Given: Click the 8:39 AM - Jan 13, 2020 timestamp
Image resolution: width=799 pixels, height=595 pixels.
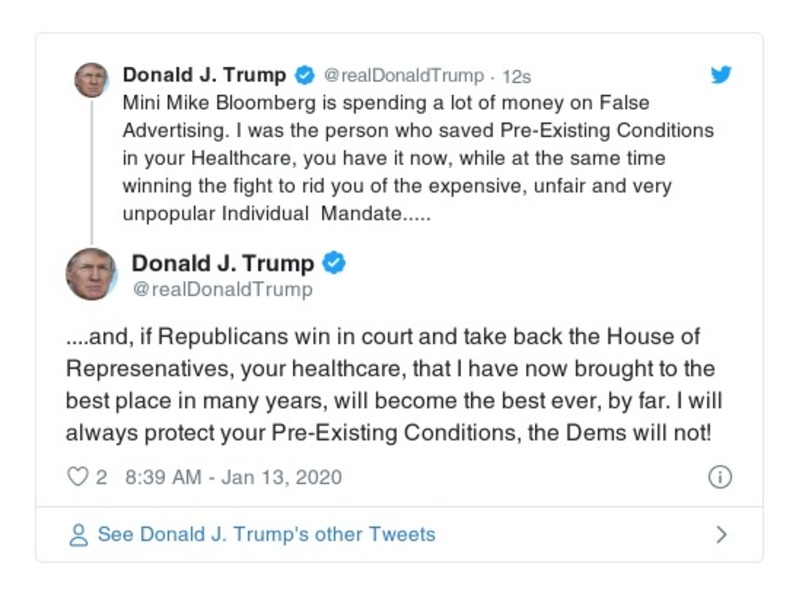Looking at the screenshot, I should point(233,477).
